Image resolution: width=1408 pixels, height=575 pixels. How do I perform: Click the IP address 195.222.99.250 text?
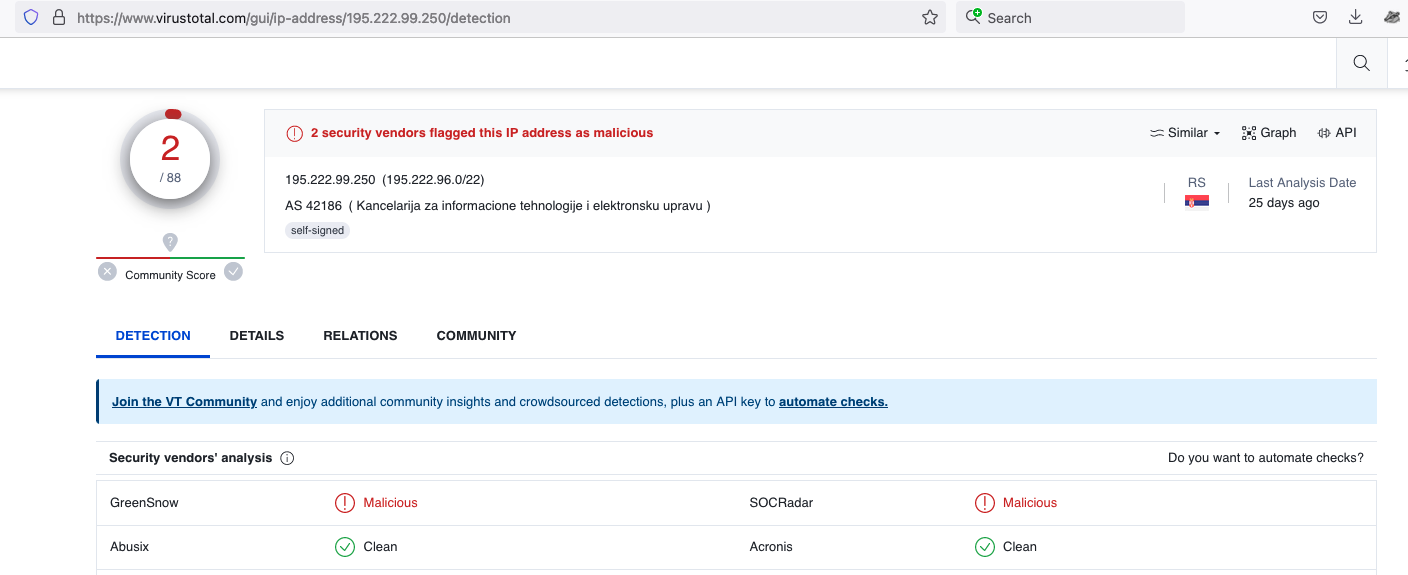tap(330, 180)
